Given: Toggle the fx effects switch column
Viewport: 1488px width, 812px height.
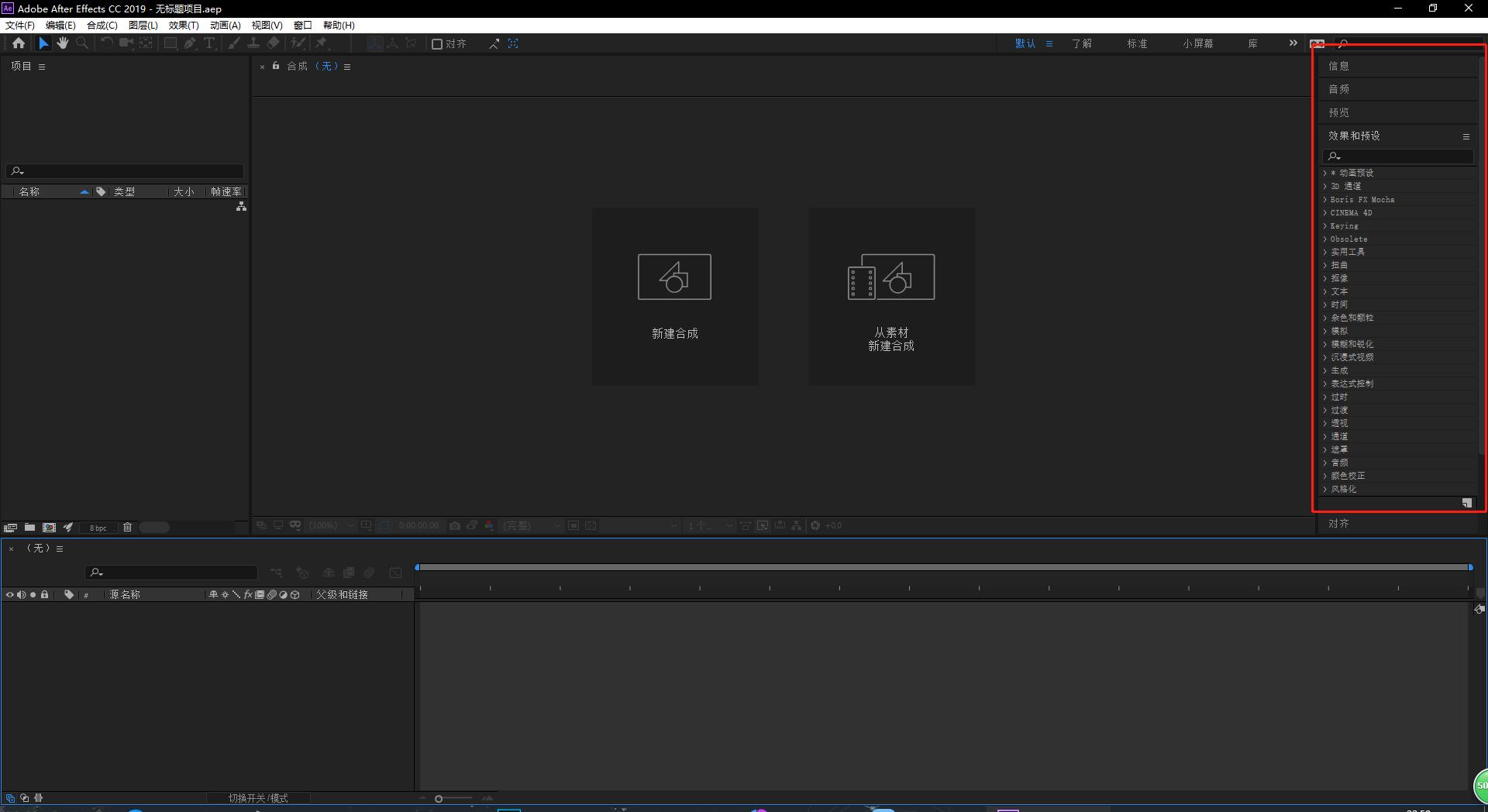Looking at the screenshot, I should point(248,594).
